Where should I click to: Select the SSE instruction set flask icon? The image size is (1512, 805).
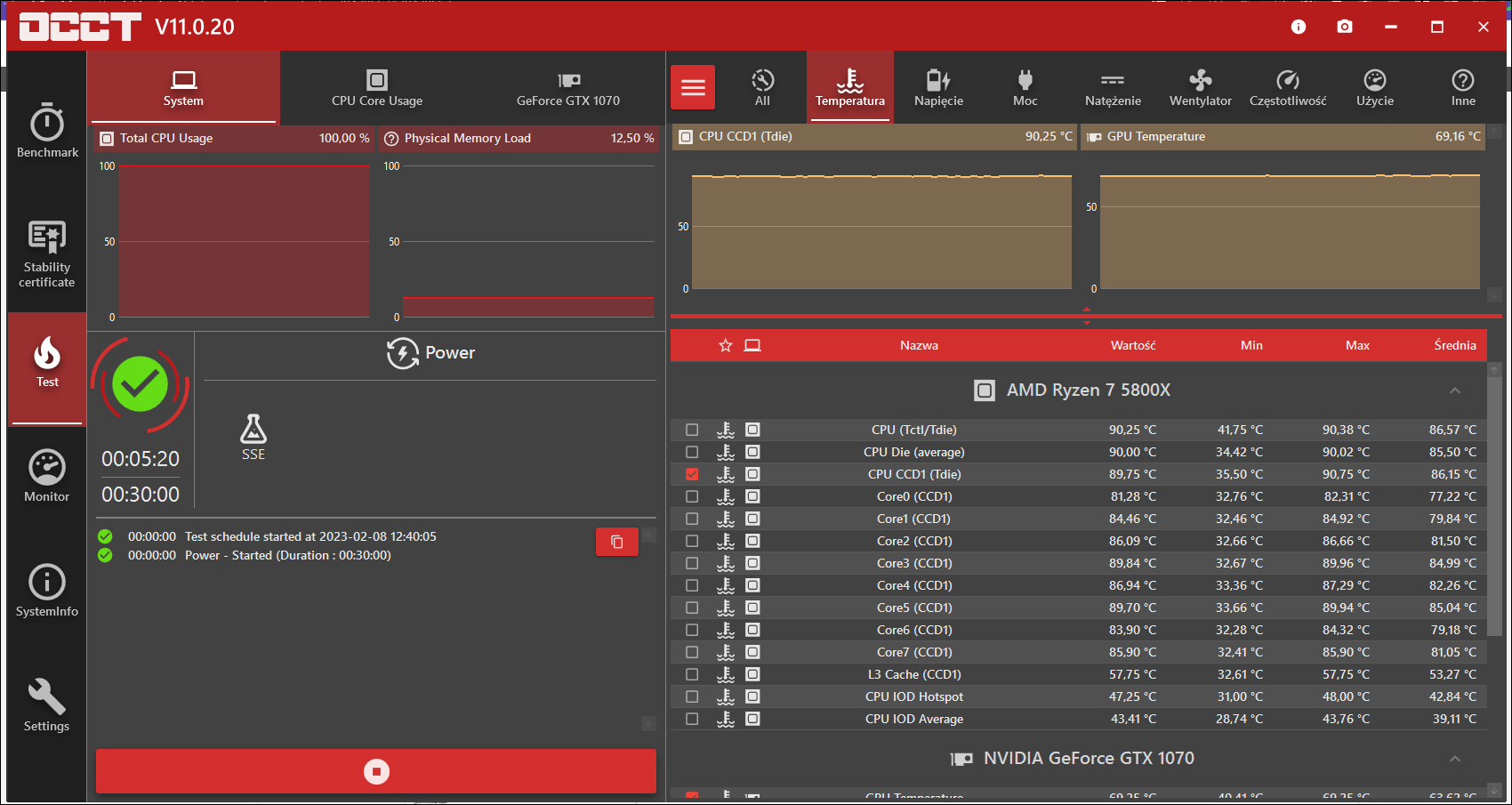(253, 429)
